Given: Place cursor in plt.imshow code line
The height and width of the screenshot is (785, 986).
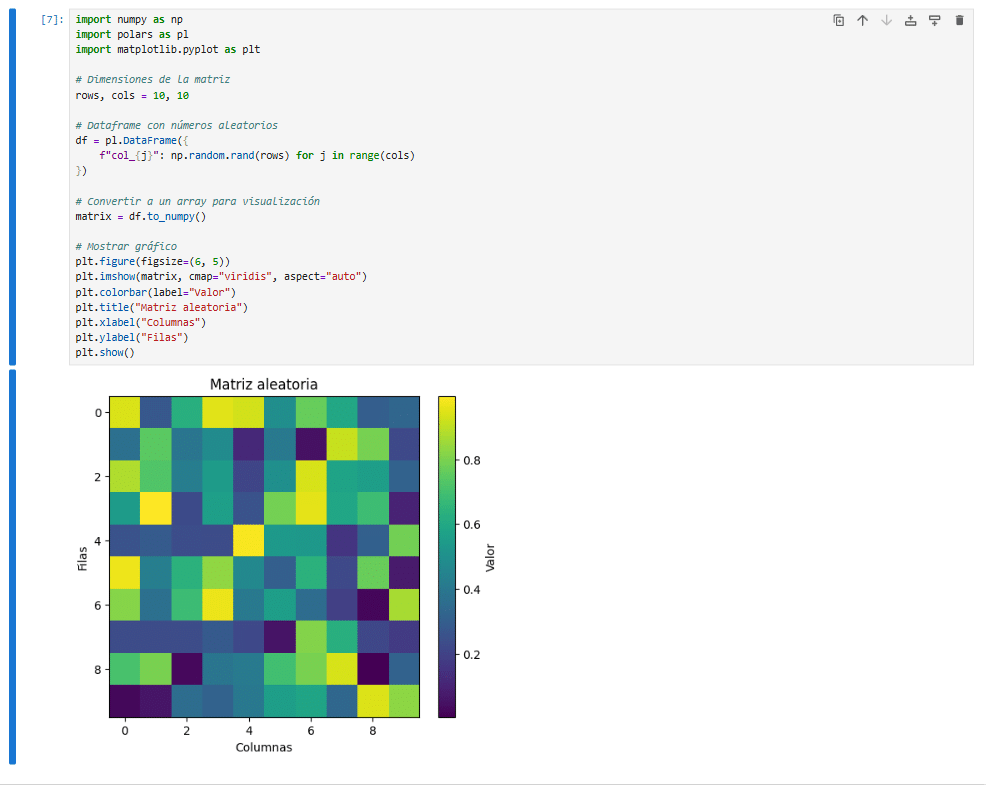Looking at the screenshot, I should 221,276.
